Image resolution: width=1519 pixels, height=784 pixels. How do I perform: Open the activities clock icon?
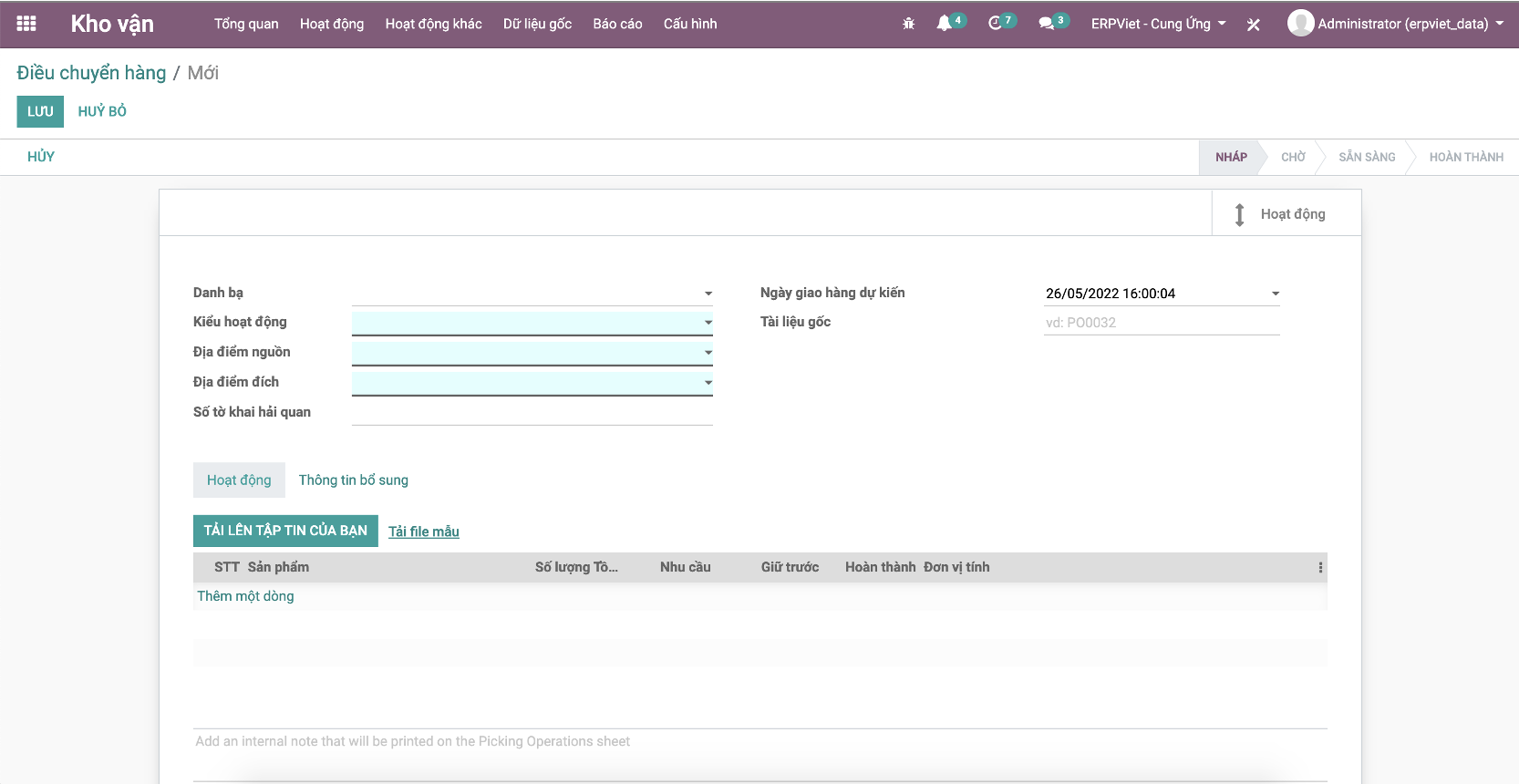pos(995,24)
